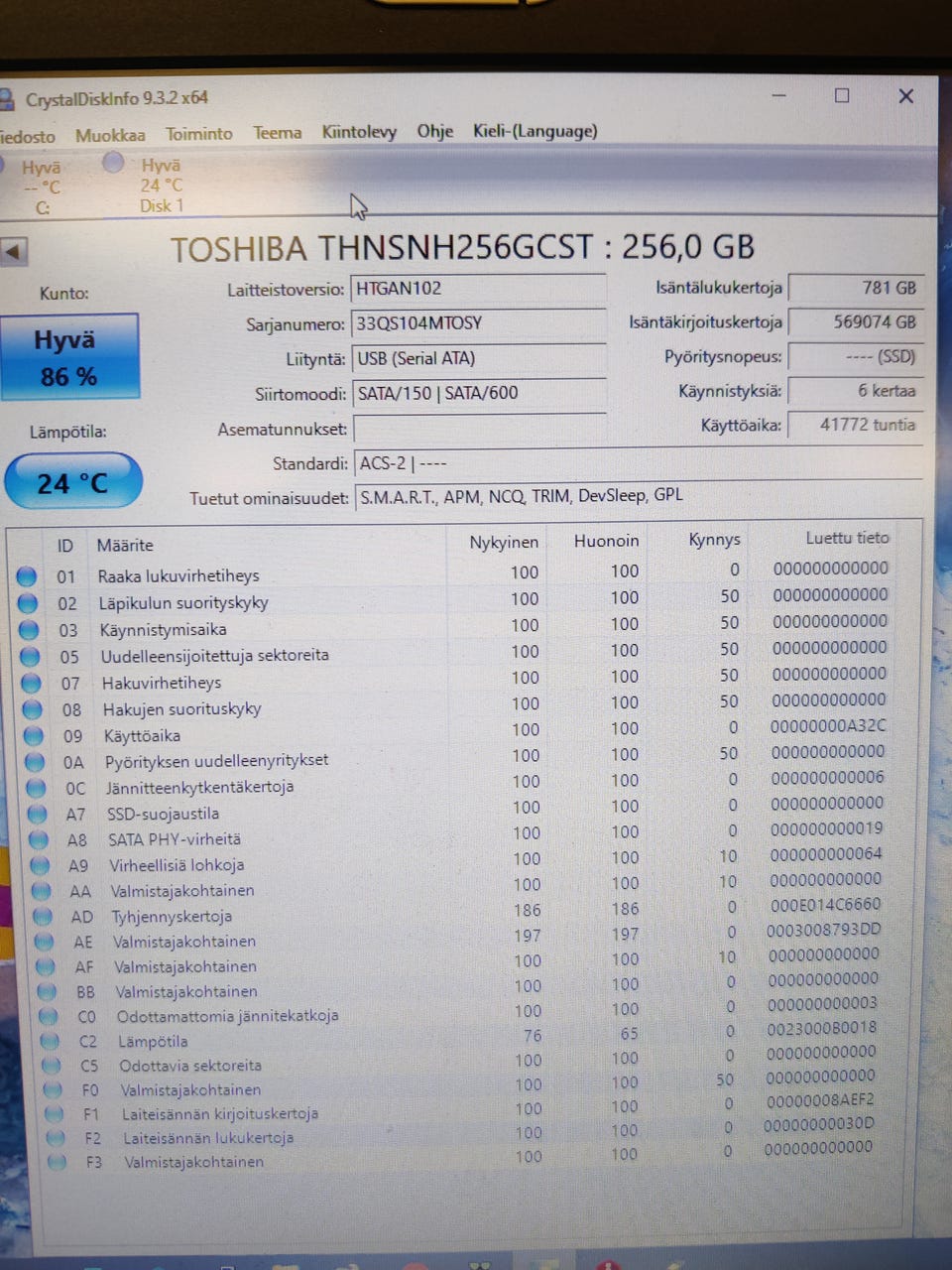Select the Tyhjennyskertoja attribute name
This screenshot has width=952, height=1270.
[172, 916]
